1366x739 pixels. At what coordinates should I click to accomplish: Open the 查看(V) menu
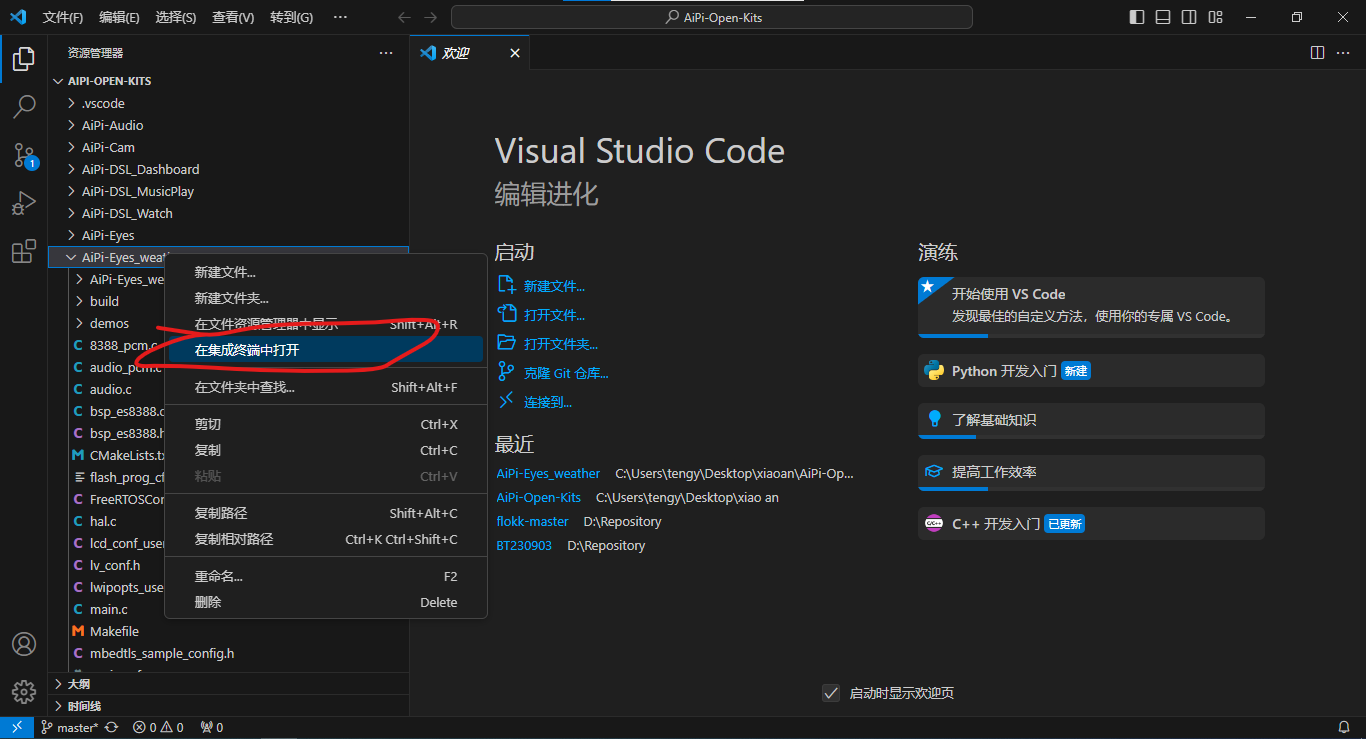[x=233, y=17]
